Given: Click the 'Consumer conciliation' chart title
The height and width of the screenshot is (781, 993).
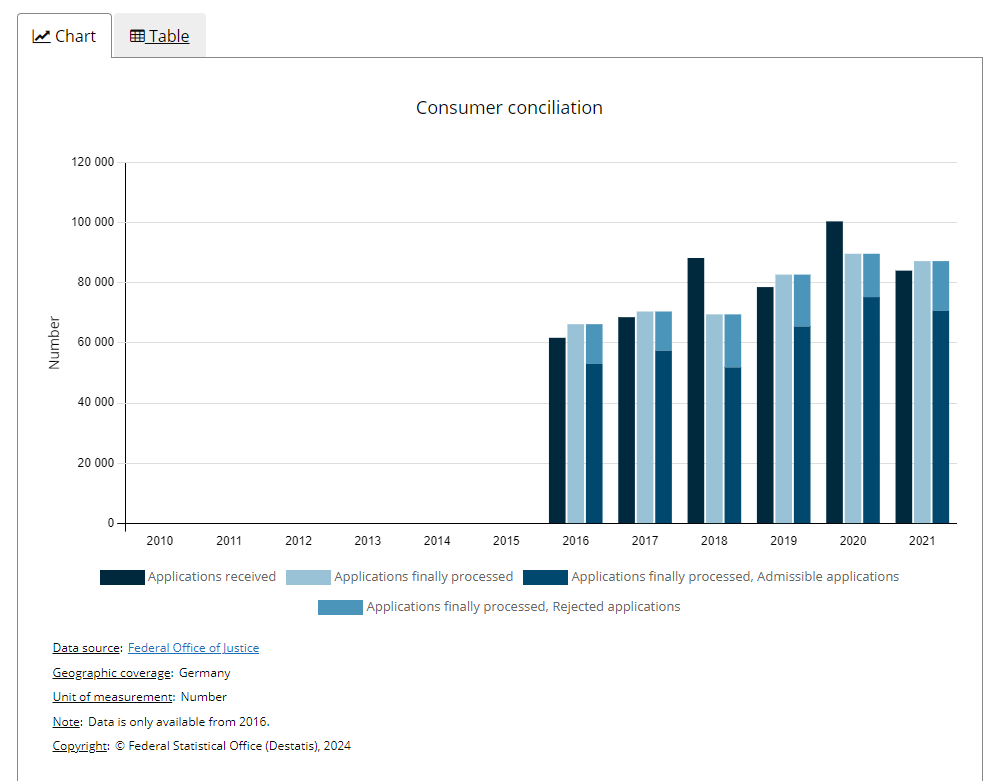Looking at the screenshot, I should [509, 108].
